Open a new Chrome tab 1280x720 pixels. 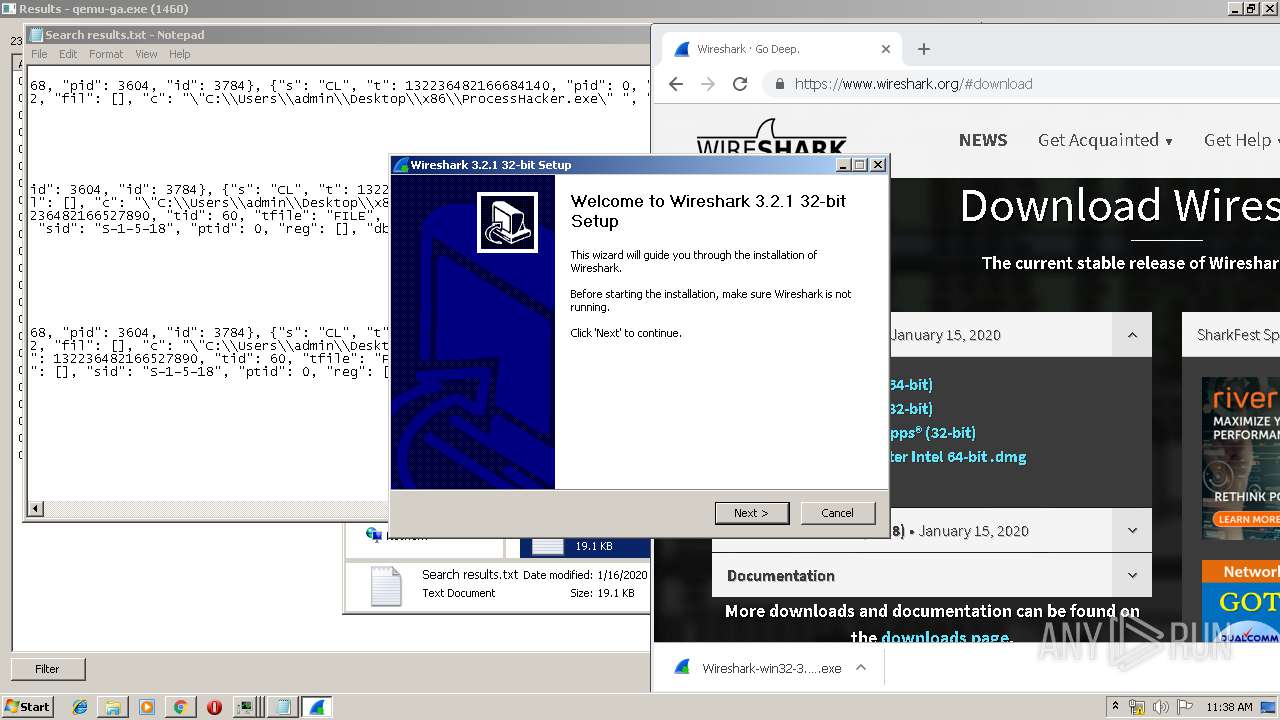click(923, 49)
